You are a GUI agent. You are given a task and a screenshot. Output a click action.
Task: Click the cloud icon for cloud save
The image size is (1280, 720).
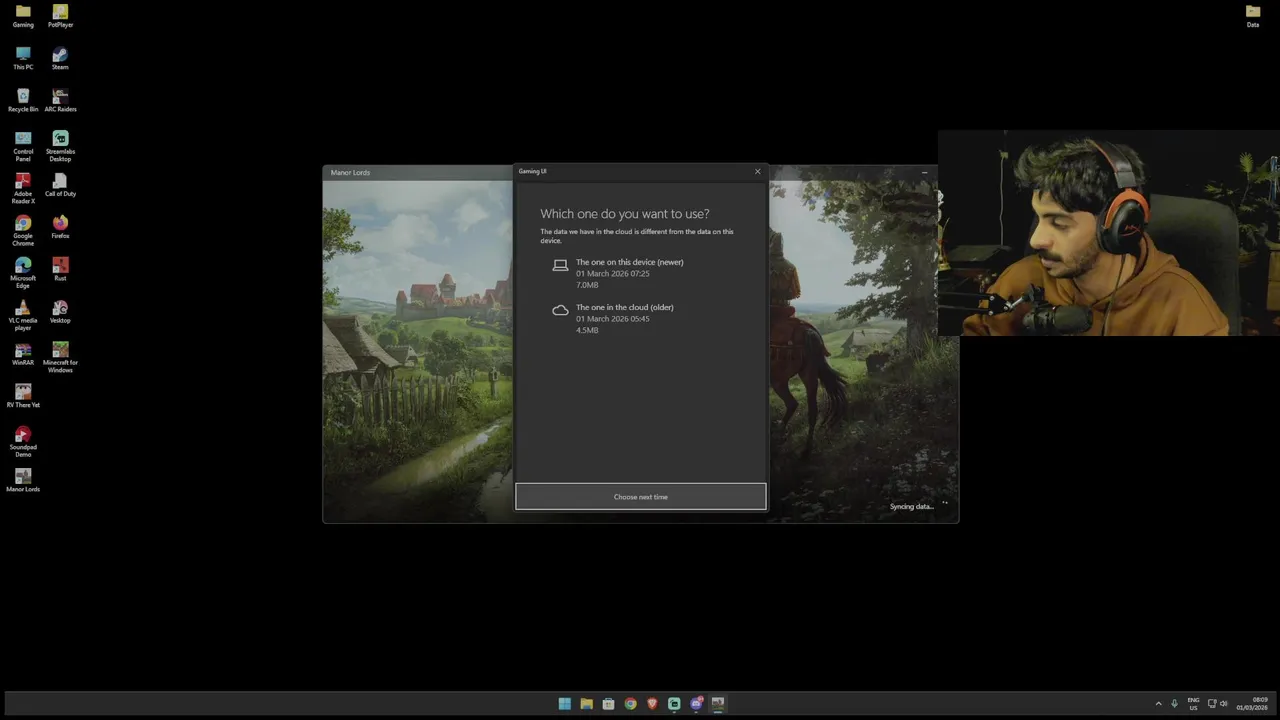pos(560,310)
